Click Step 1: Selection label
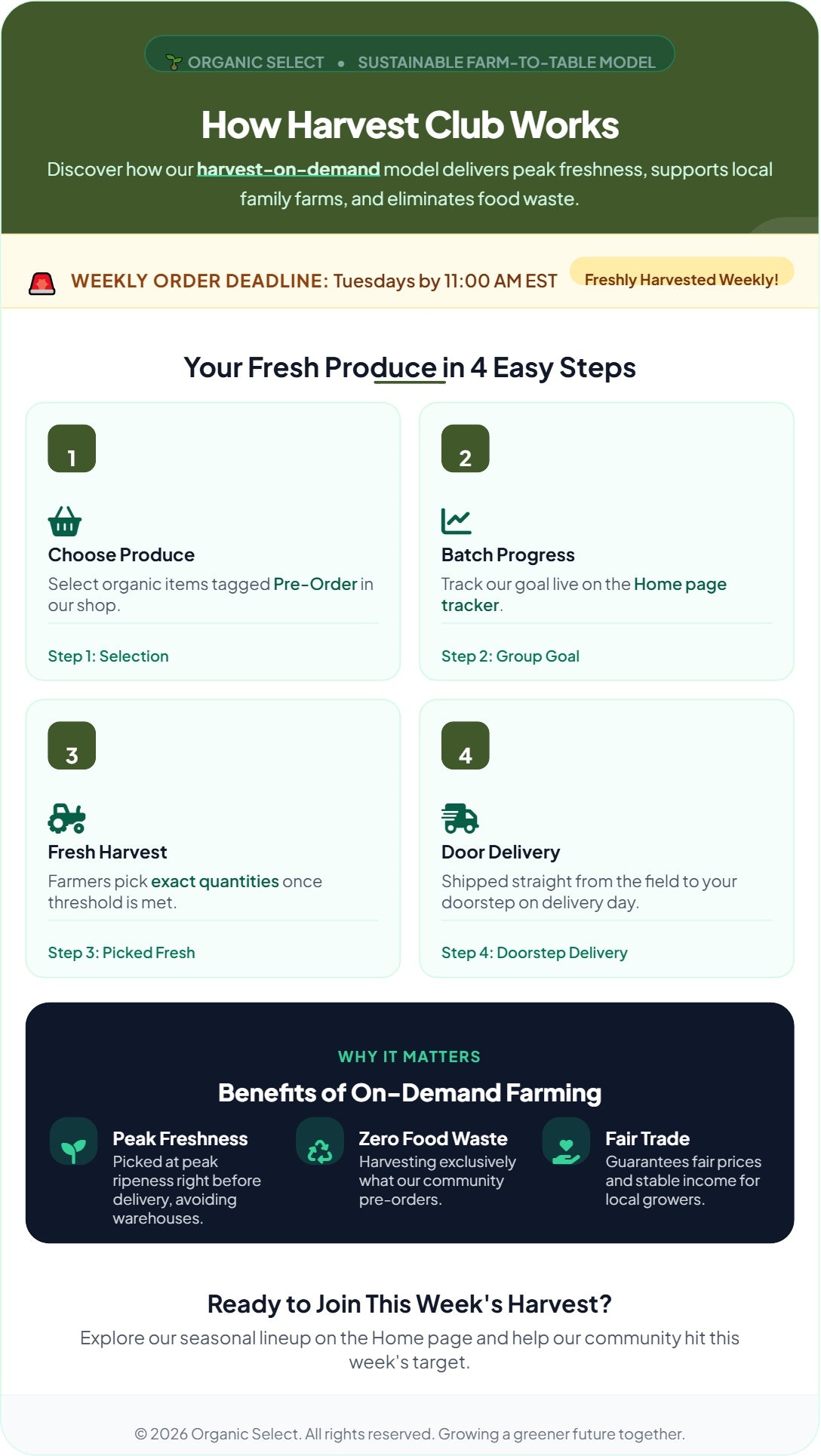Screen dimensions: 821x1456 (109, 656)
